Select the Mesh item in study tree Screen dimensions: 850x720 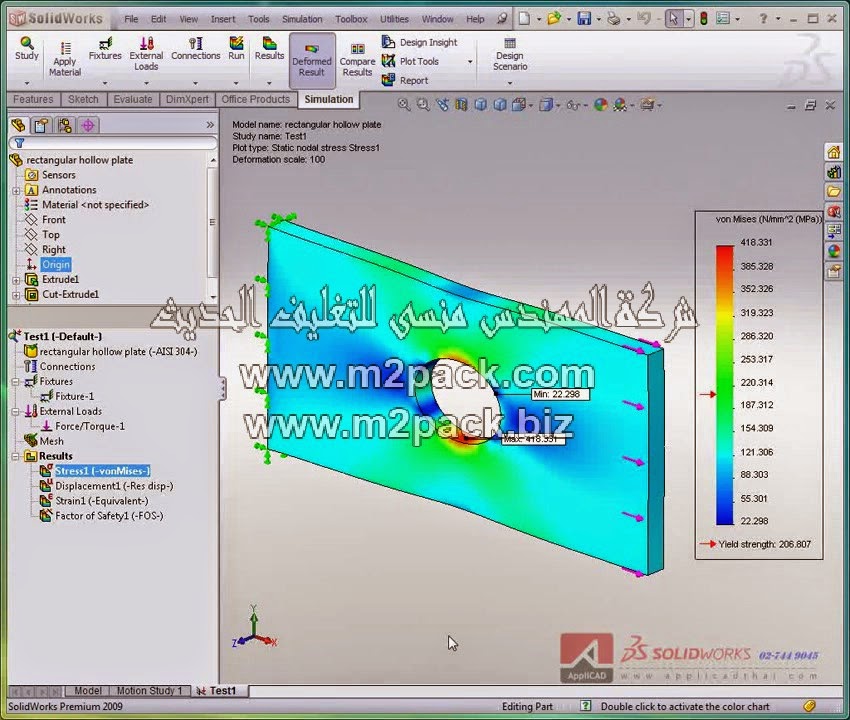pyautogui.click(x=52, y=441)
